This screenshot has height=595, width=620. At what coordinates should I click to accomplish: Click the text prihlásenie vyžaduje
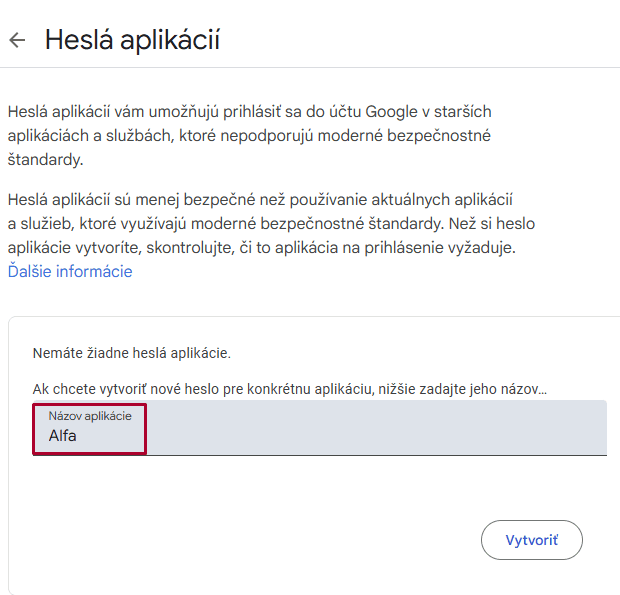[x=470, y=247]
